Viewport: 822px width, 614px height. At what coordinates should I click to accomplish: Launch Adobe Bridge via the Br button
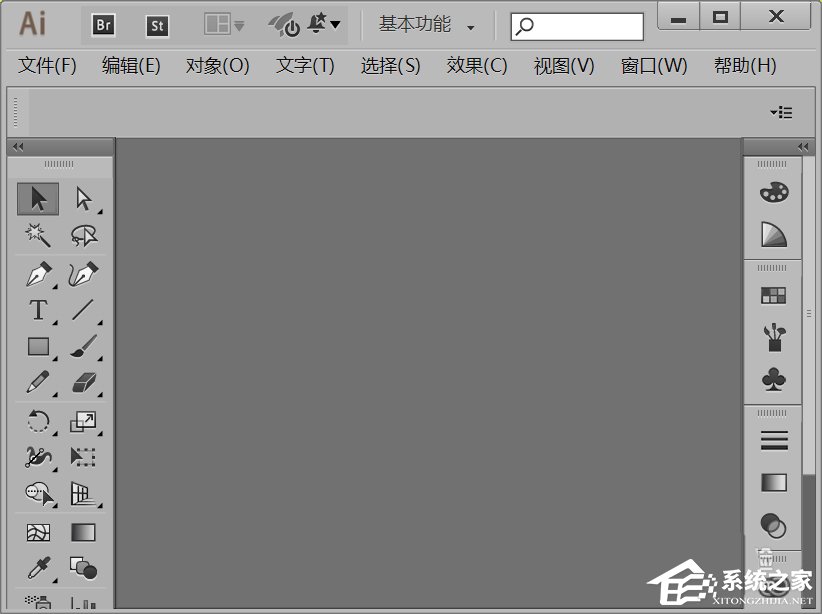click(102, 25)
